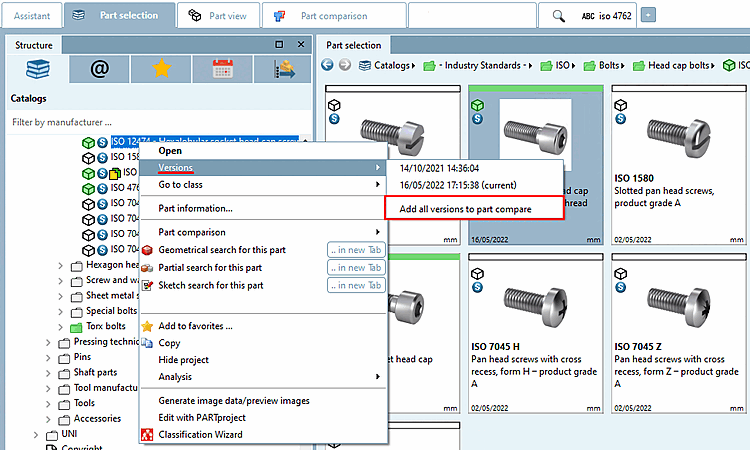Expand the Screw and washer tree folder
This screenshot has width=750, height=450.
pyautogui.click(x=60, y=281)
